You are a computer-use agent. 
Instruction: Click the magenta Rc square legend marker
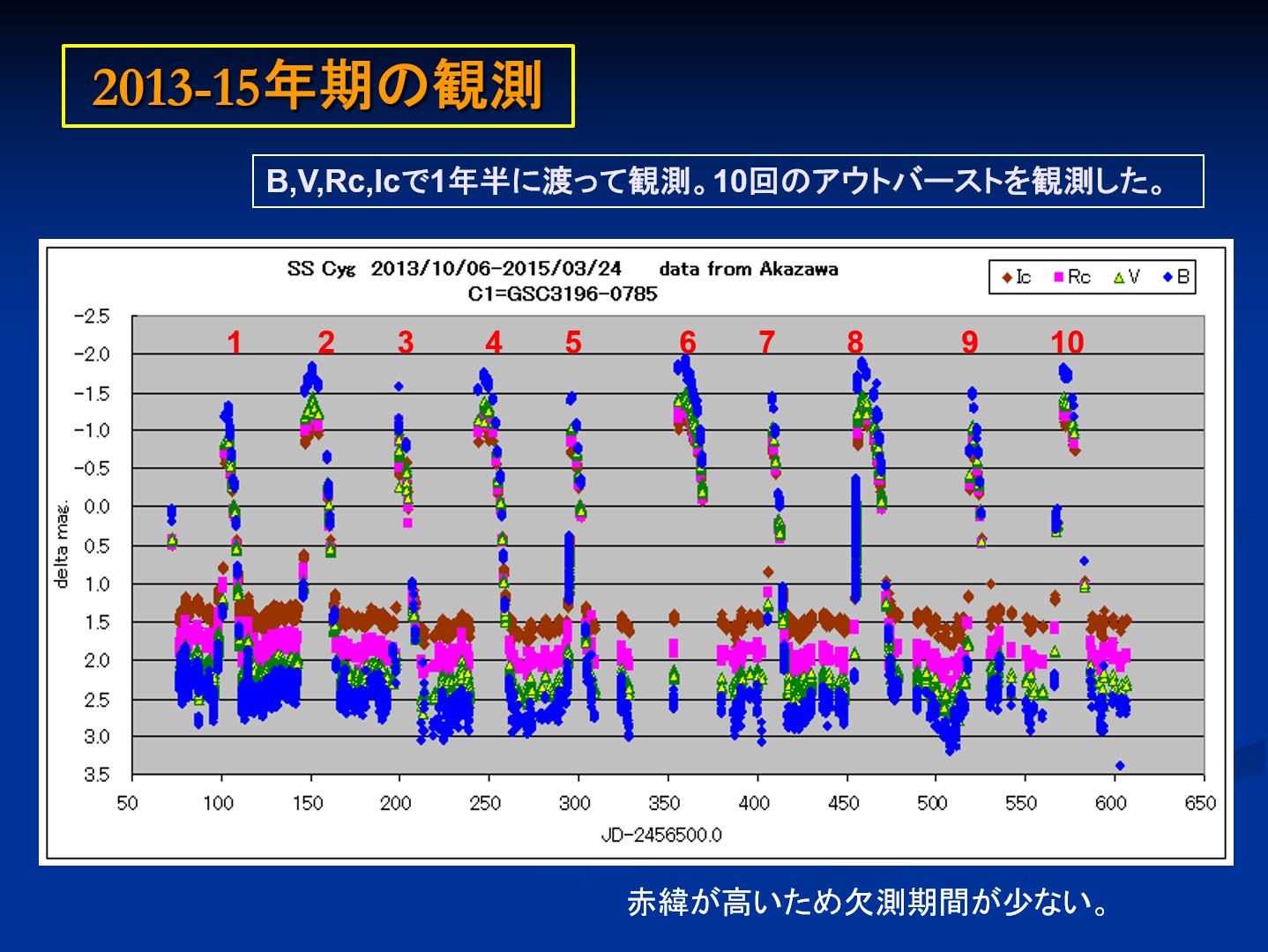(1058, 278)
